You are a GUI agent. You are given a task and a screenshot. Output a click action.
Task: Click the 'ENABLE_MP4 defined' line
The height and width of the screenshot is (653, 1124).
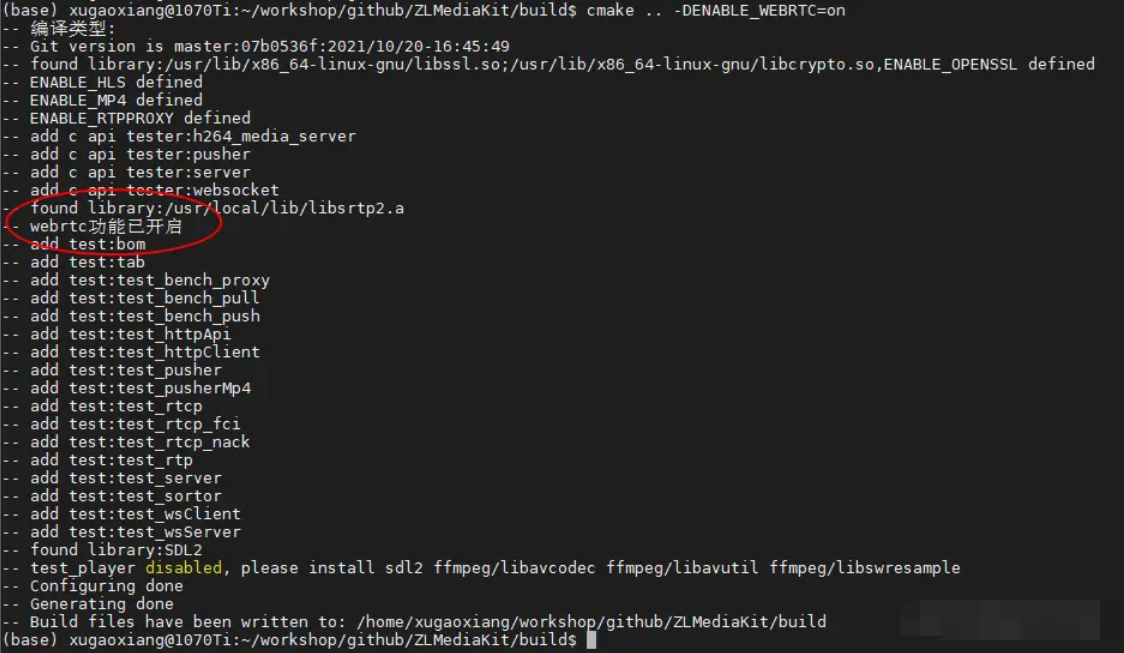pos(115,100)
